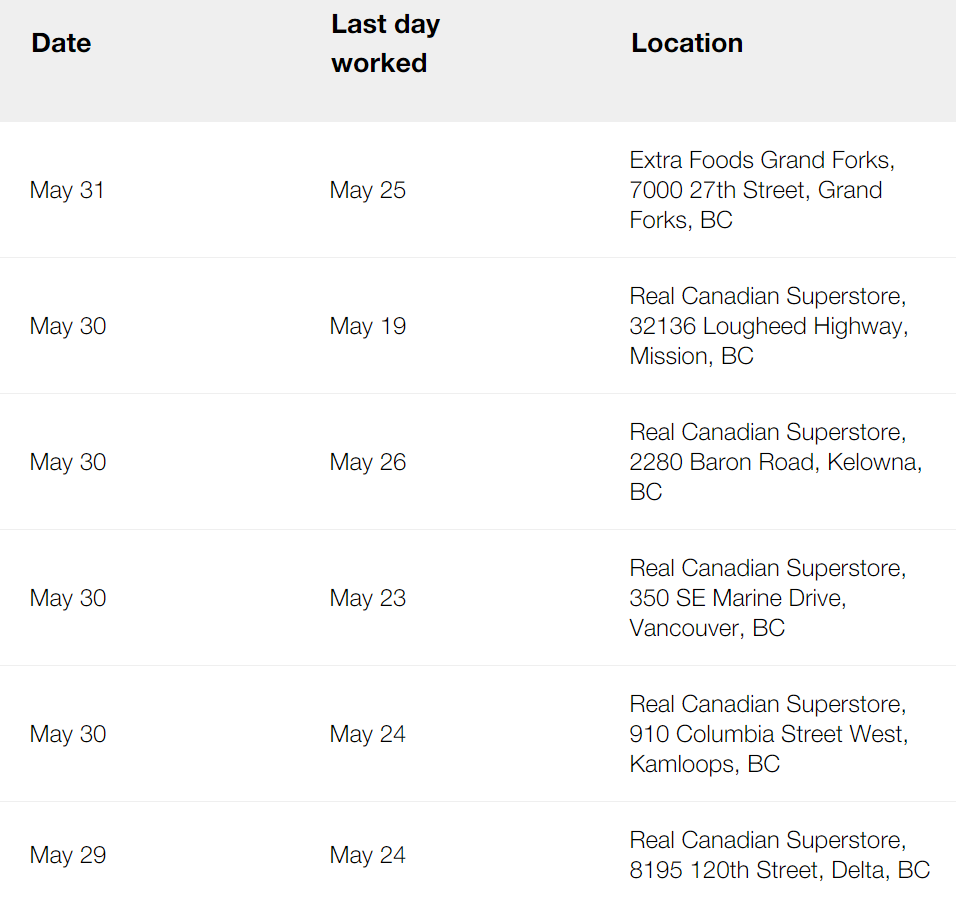Select May 26 last day worked cell
The height and width of the screenshot is (907, 956).
368,462
